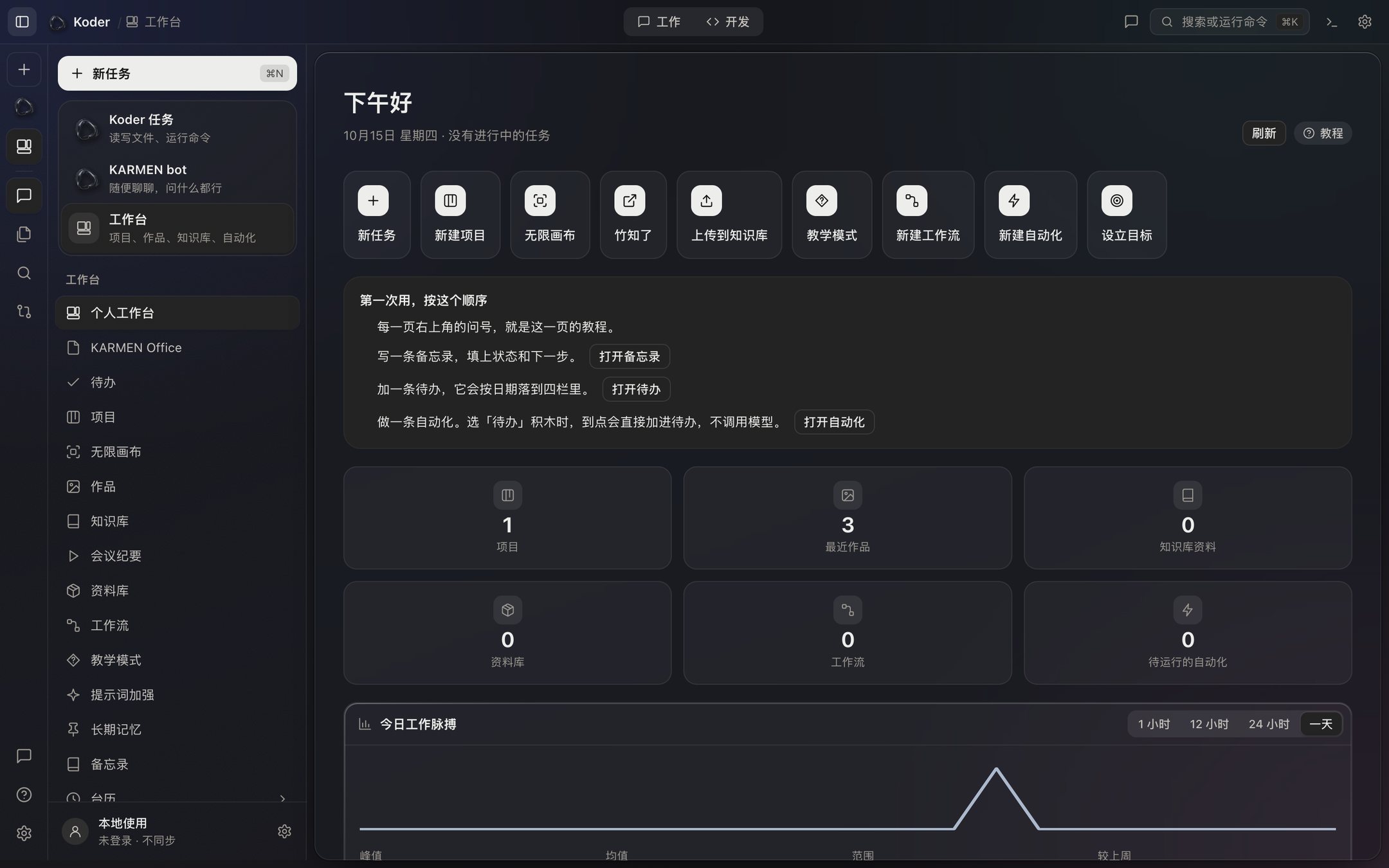The height and width of the screenshot is (868, 1389).
Task: Open the top-right settings gear
Action: tap(1365, 22)
